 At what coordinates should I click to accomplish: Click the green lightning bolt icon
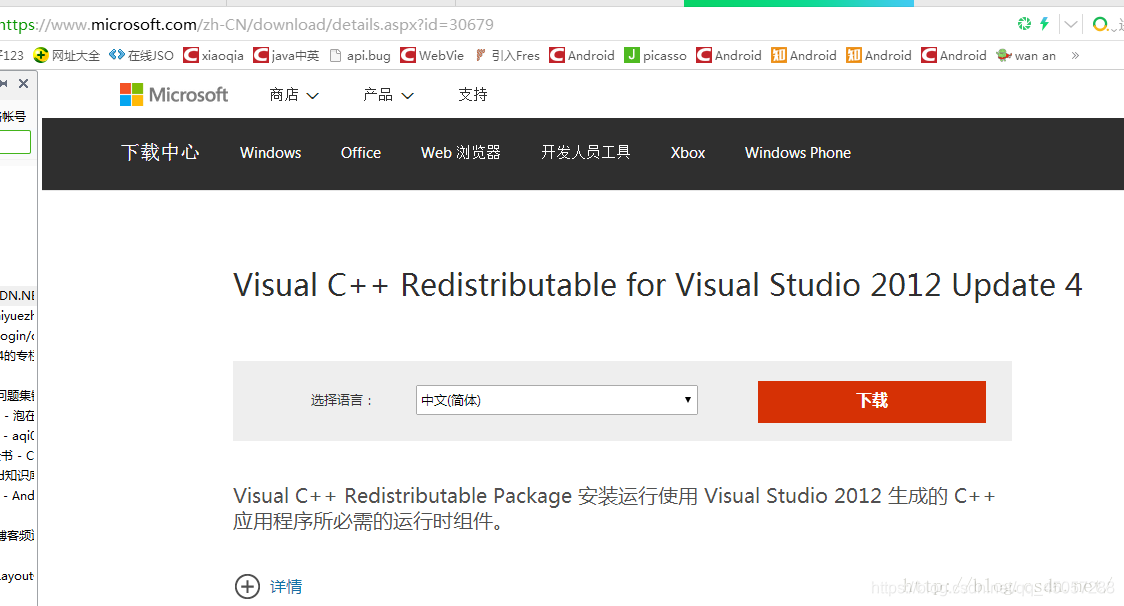(1044, 24)
